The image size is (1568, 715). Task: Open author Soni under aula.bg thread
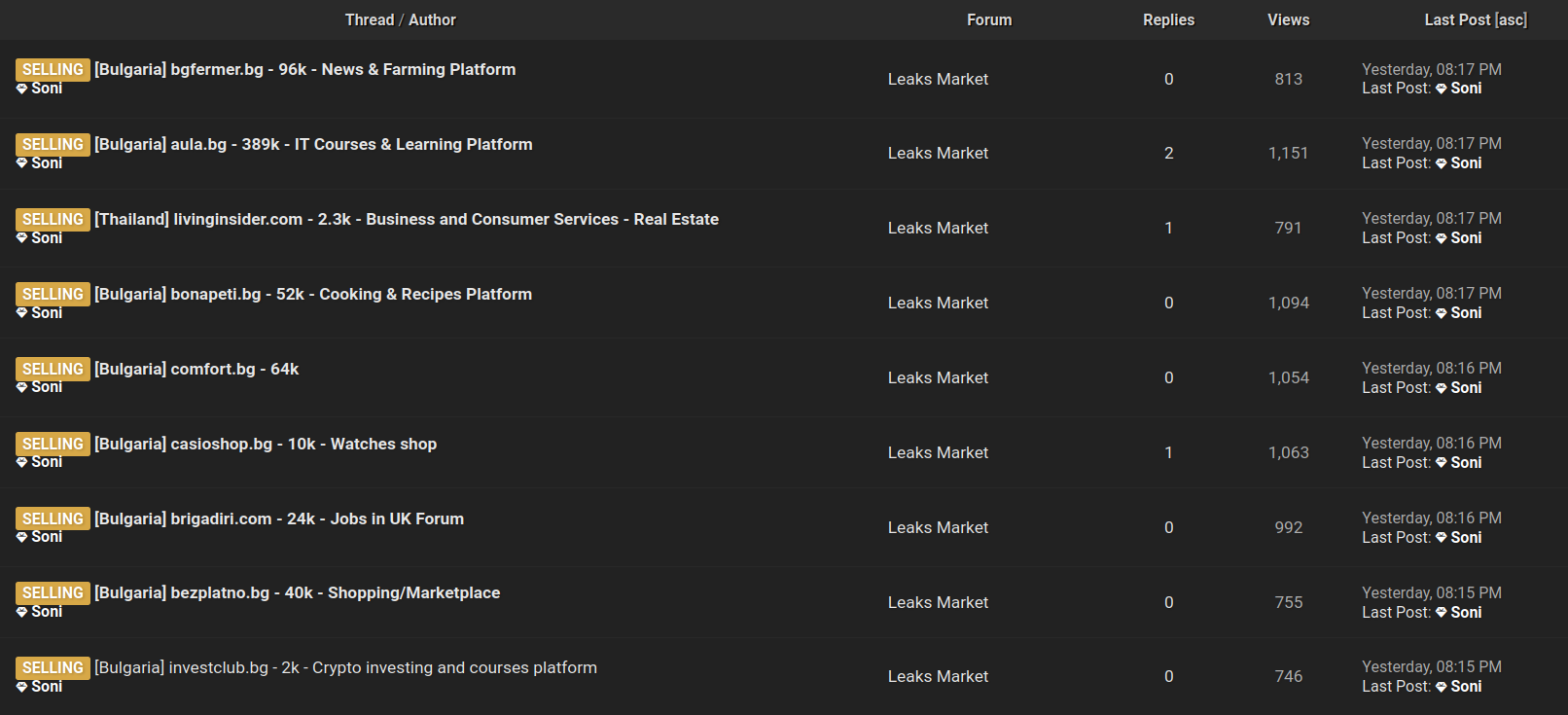click(47, 163)
